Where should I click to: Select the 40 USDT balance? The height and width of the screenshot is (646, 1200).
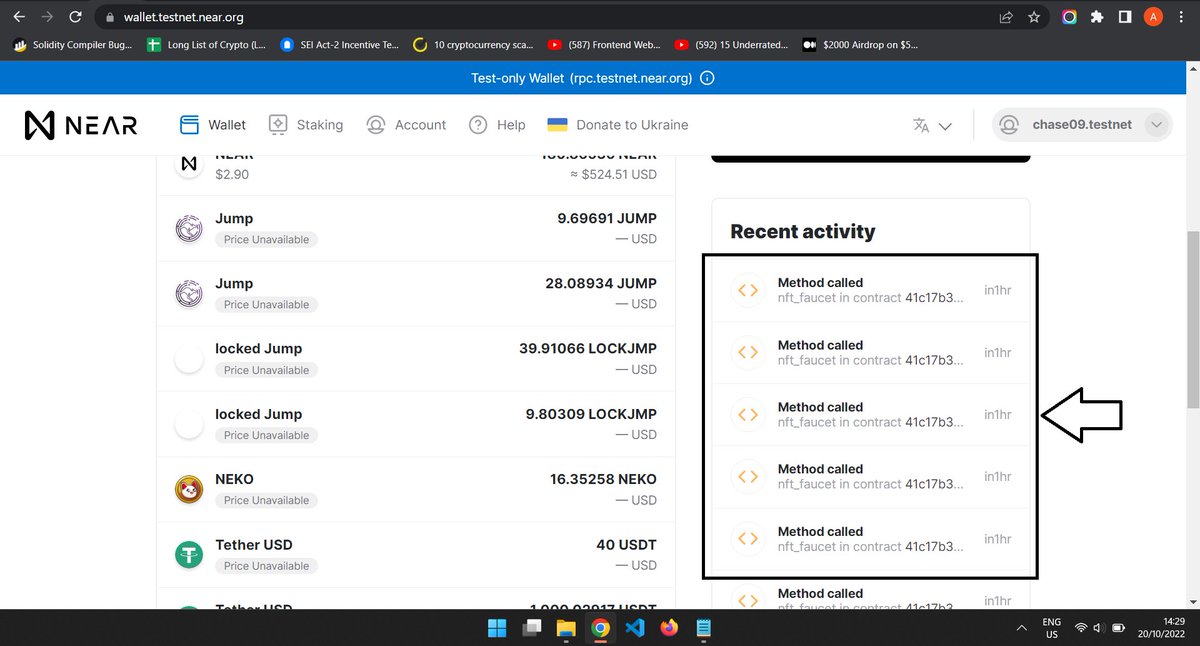(x=626, y=545)
